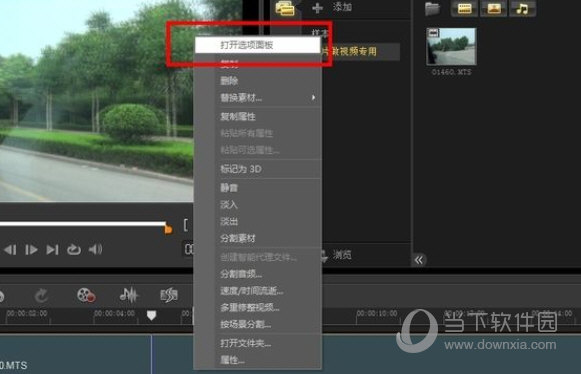581x374 pixels.
Task: Collapse the library panel with double-chevron
Action: click(x=419, y=260)
